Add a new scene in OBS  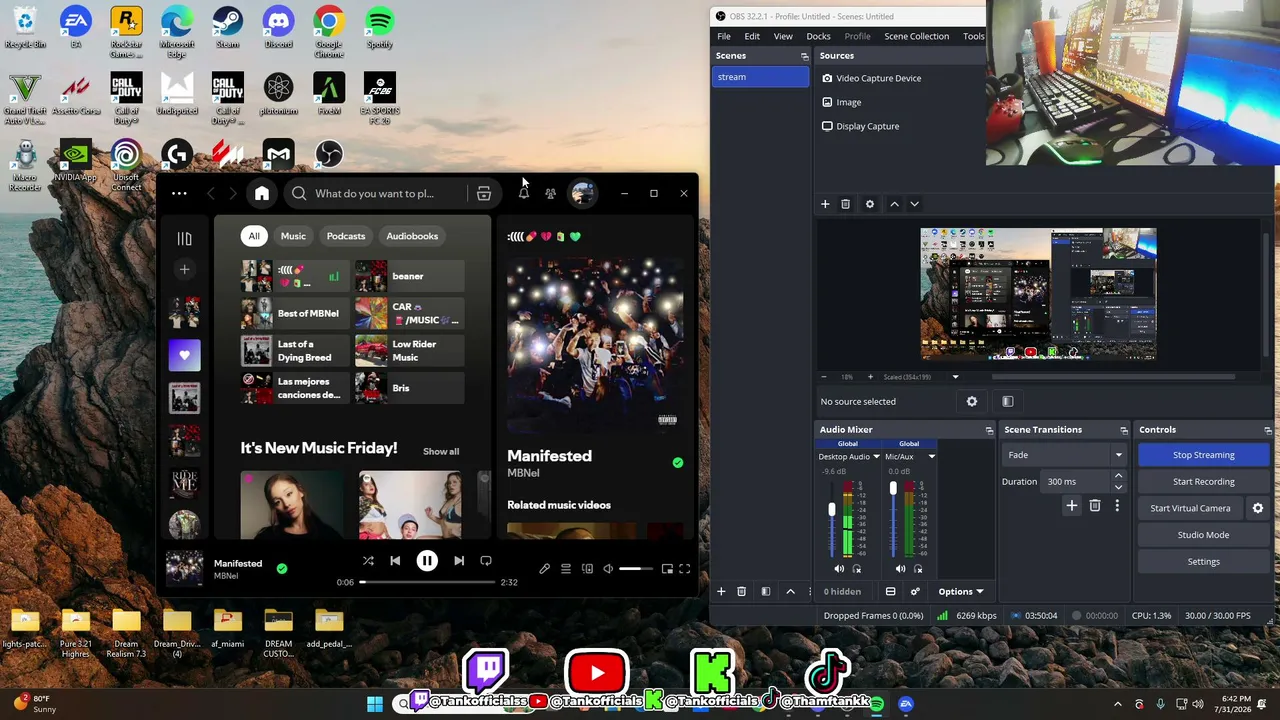point(721,591)
